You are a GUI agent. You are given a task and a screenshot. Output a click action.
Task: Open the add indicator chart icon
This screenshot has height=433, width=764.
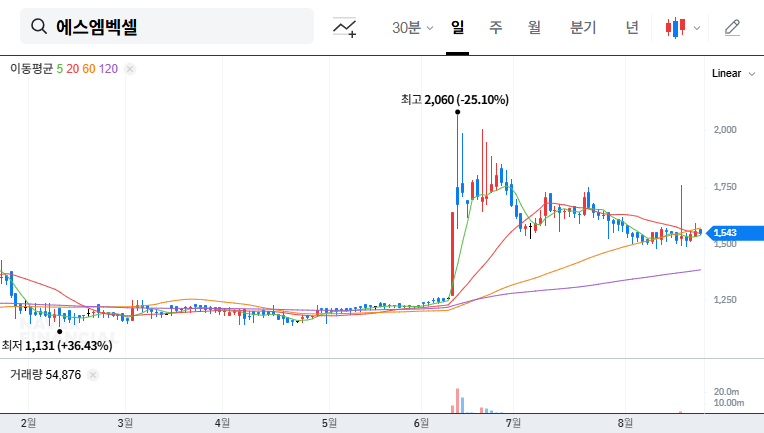click(344, 27)
